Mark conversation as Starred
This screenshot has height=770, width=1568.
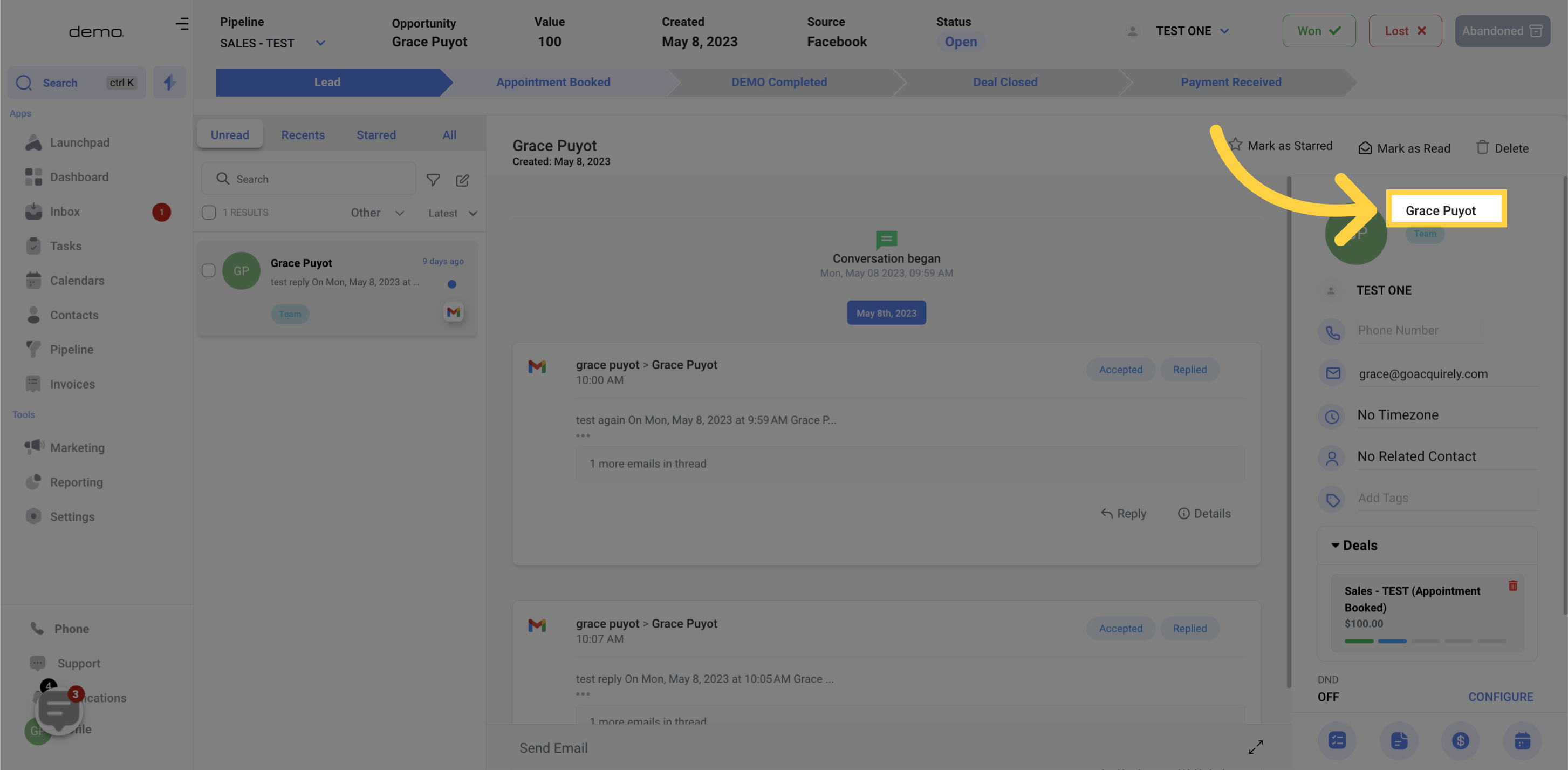point(1280,146)
